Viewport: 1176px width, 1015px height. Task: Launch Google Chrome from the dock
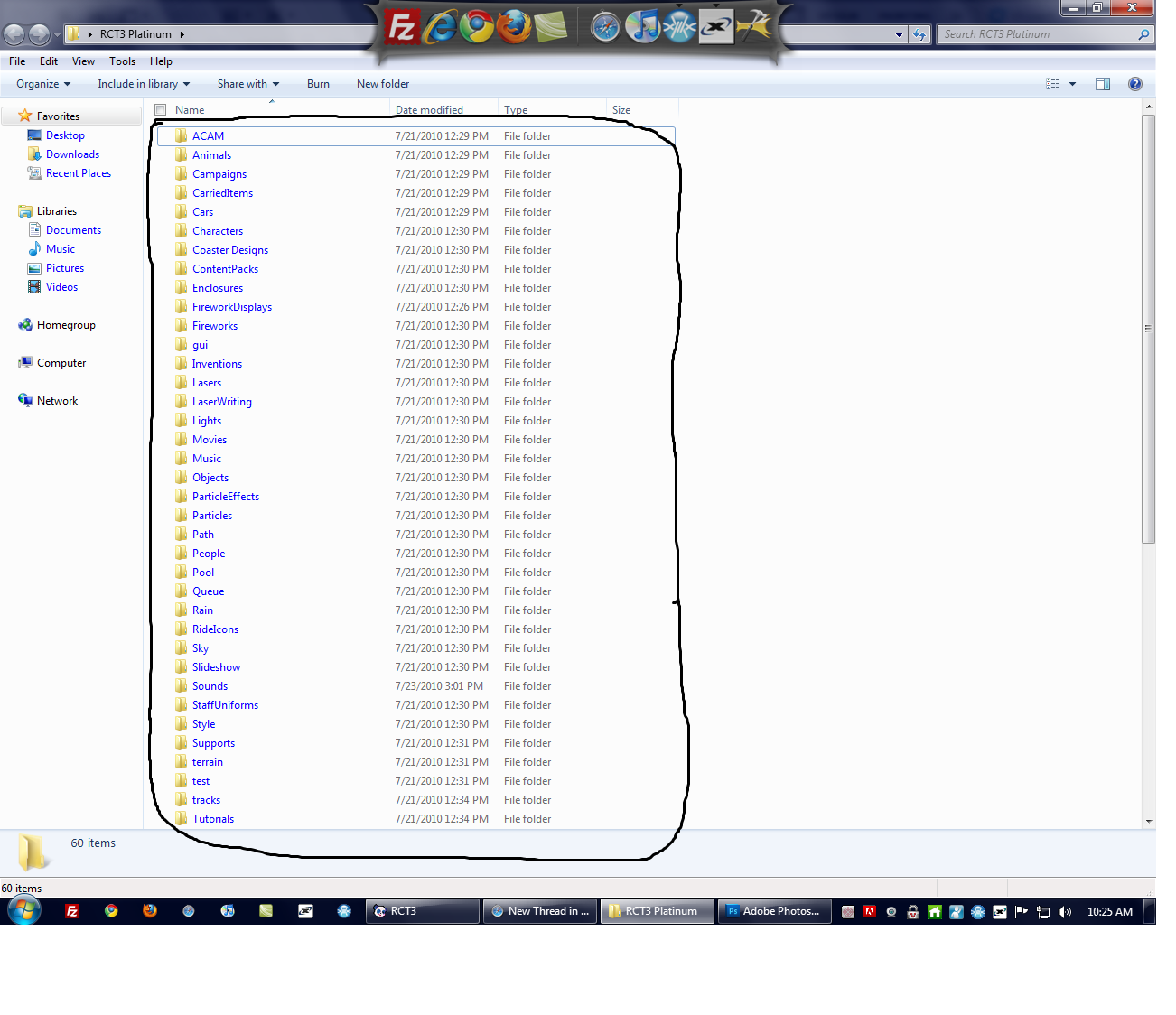(x=476, y=27)
